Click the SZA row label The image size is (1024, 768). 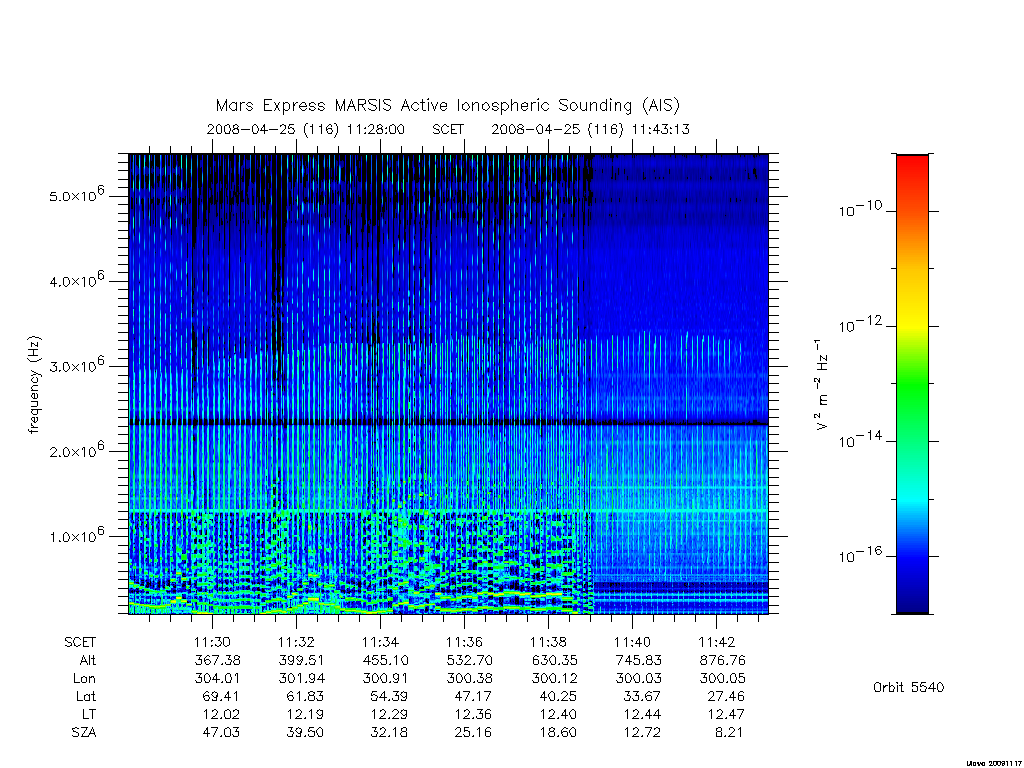click(84, 732)
